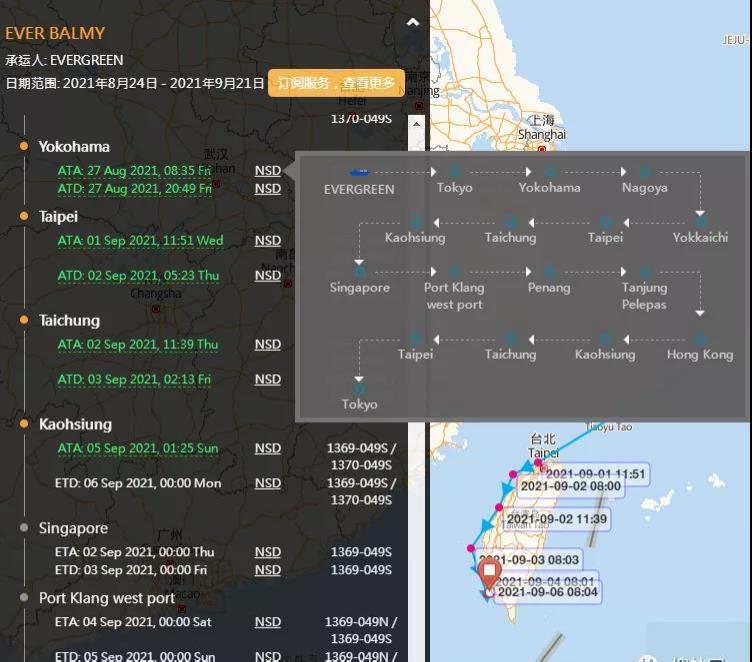The width and height of the screenshot is (752, 662).
Task: Click map label 2021-09-03 08:03
Action: (529, 559)
